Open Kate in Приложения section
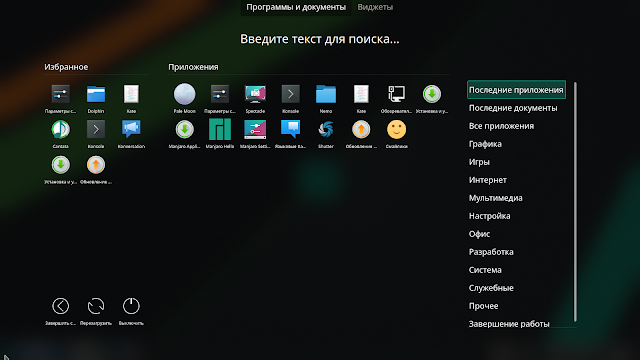The image size is (640, 360). (x=361, y=94)
